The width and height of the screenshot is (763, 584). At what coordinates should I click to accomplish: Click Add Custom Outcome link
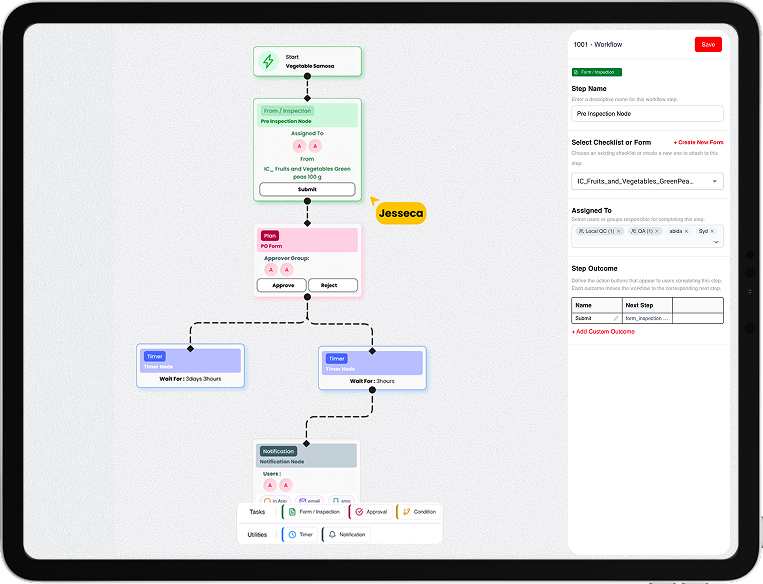point(603,331)
